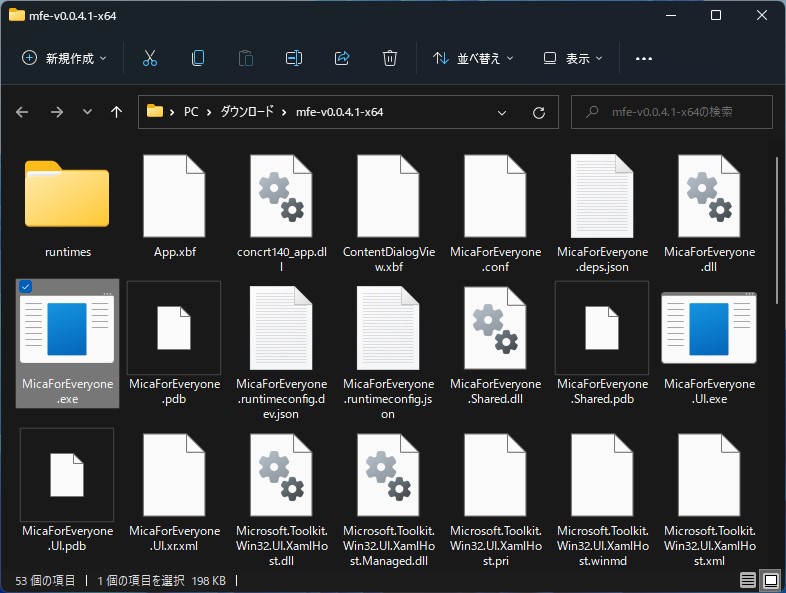The height and width of the screenshot is (593, 786).
Task: Select Microsoft.Toolkit.Win32.UI.XamlHost.pri icon
Action: [495, 475]
